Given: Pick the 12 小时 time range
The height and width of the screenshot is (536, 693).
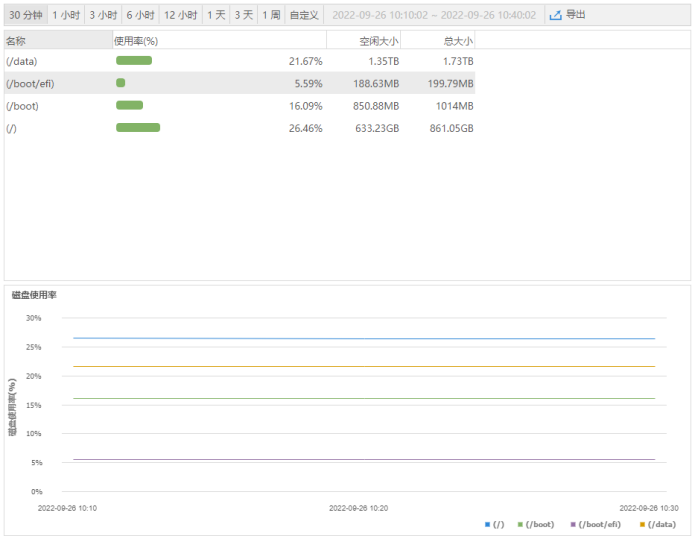Looking at the screenshot, I should point(181,15).
